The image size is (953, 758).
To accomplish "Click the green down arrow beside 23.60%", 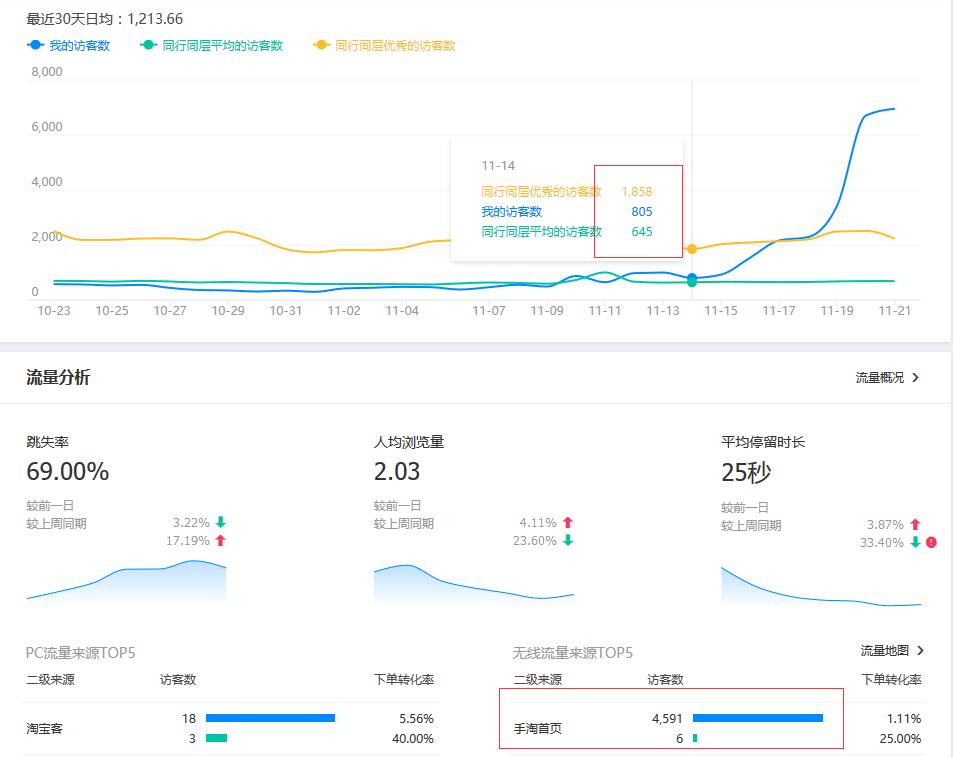I will 569,540.
